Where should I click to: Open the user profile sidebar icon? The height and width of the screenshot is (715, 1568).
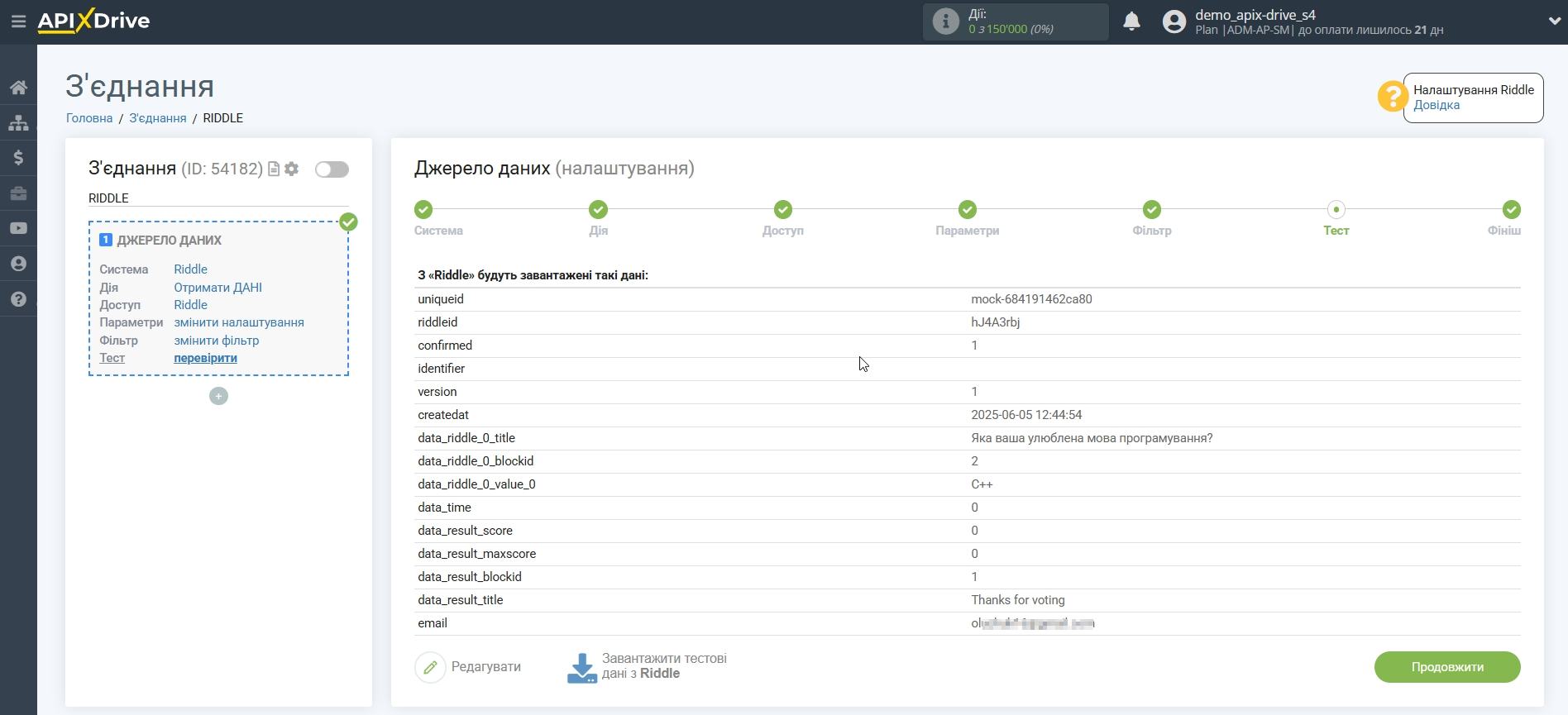click(18, 264)
